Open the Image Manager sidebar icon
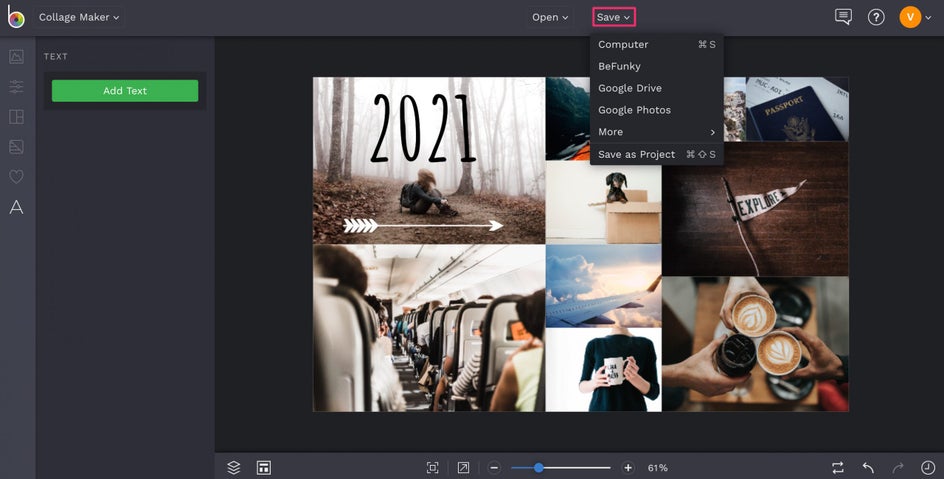Viewport: 944px width, 479px height. [x=16, y=57]
